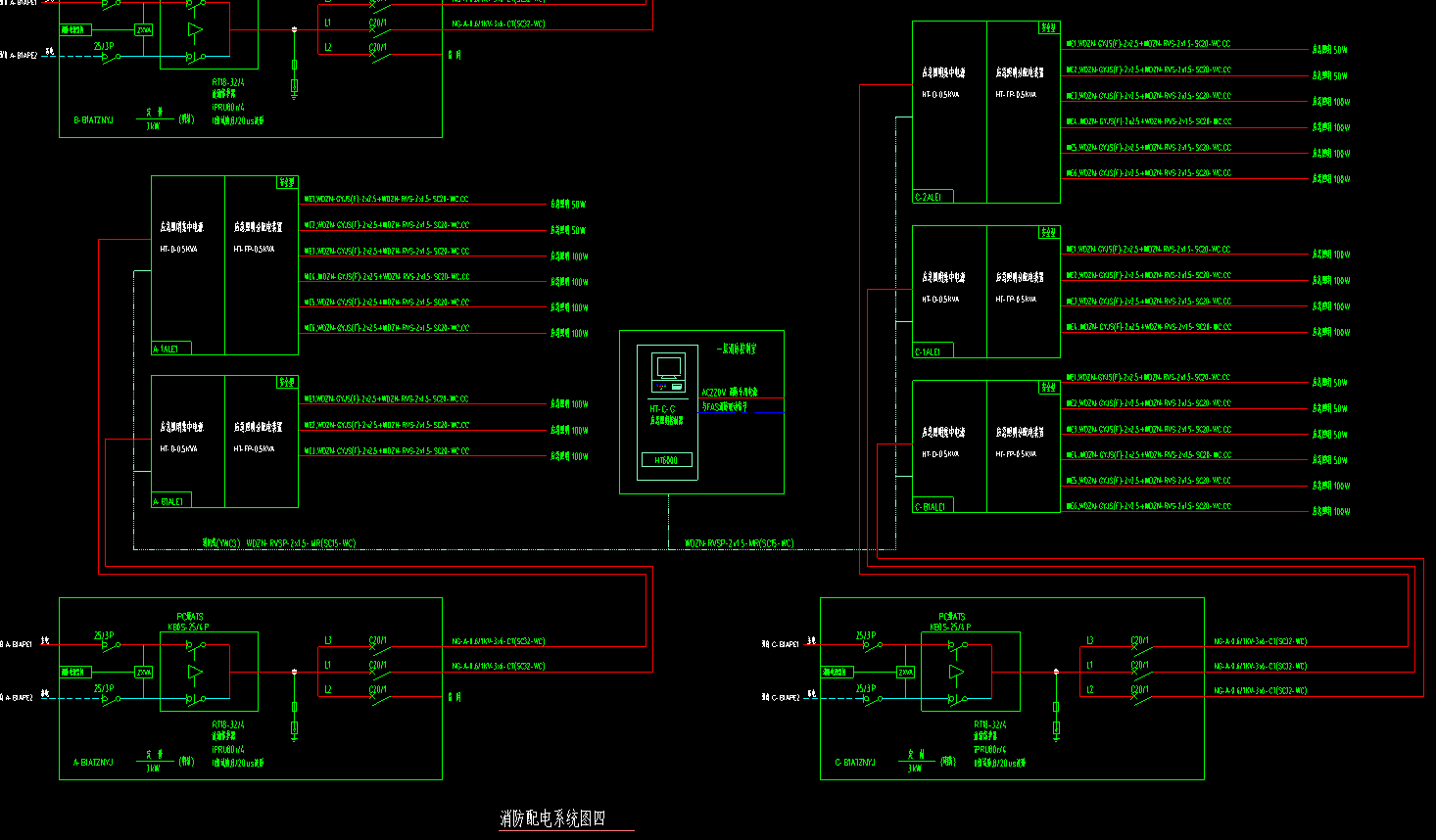Click the L2 label in C-B1ATZNYJ box
Screen dimensions: 1436x840
[1089, 690]
